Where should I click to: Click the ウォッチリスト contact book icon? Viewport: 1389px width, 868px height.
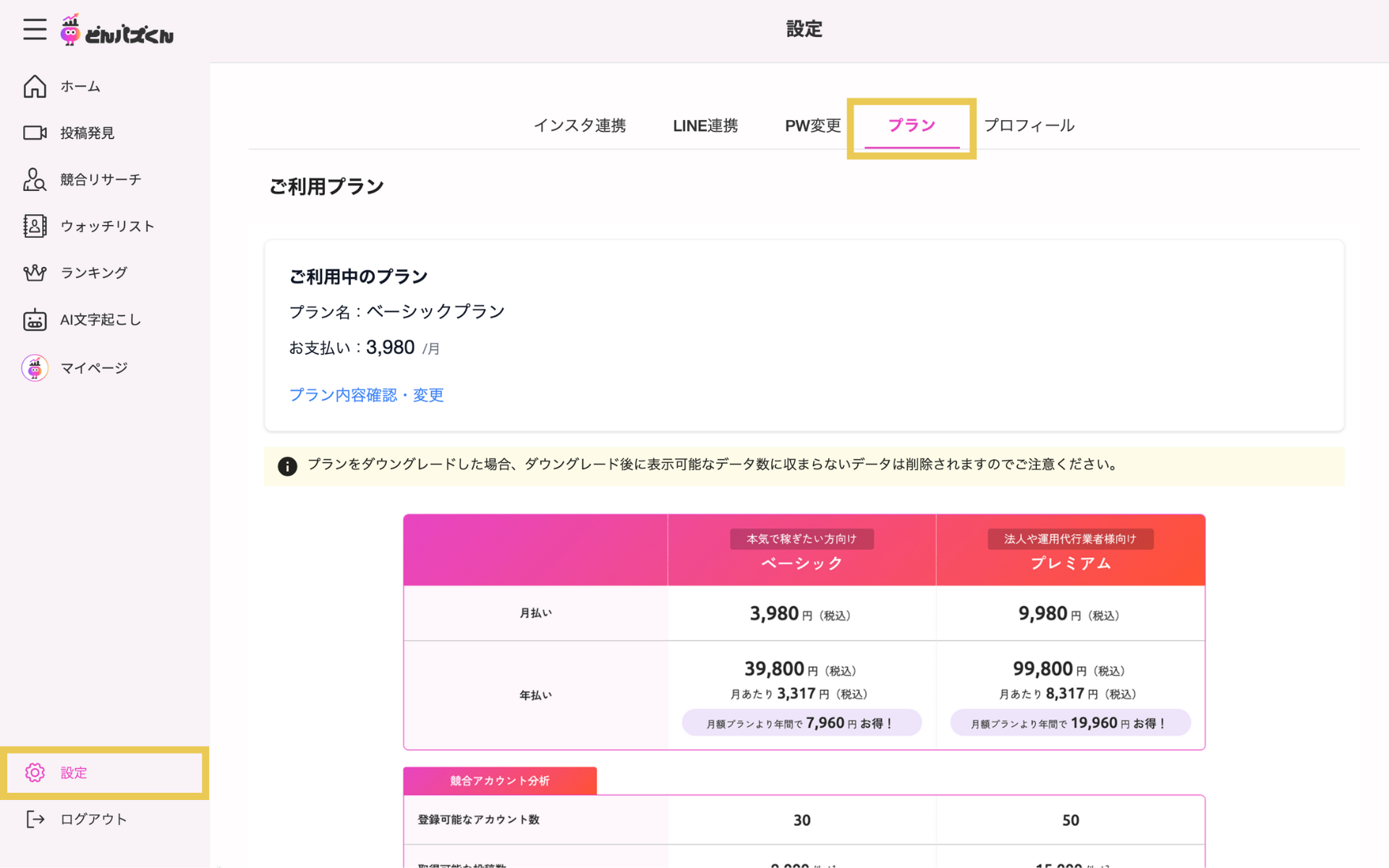tap(34, 226)
